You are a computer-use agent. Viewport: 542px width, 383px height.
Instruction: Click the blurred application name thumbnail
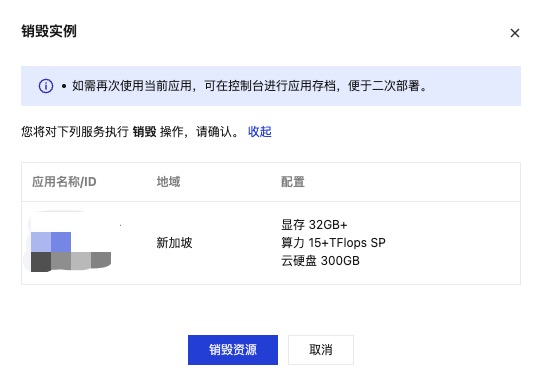[x=71, y=242]
